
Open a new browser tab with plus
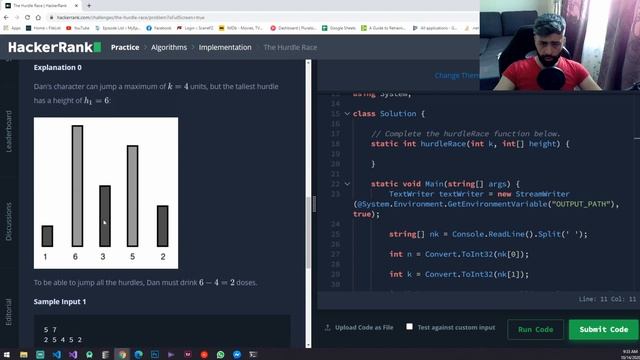coord(89,6)
